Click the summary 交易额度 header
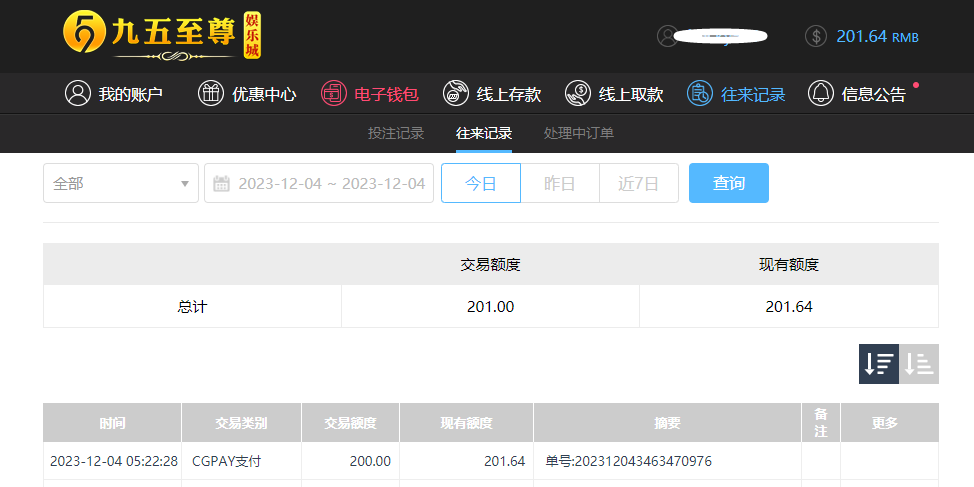Viewport: 974px width, 487px height. coord(491,265)
